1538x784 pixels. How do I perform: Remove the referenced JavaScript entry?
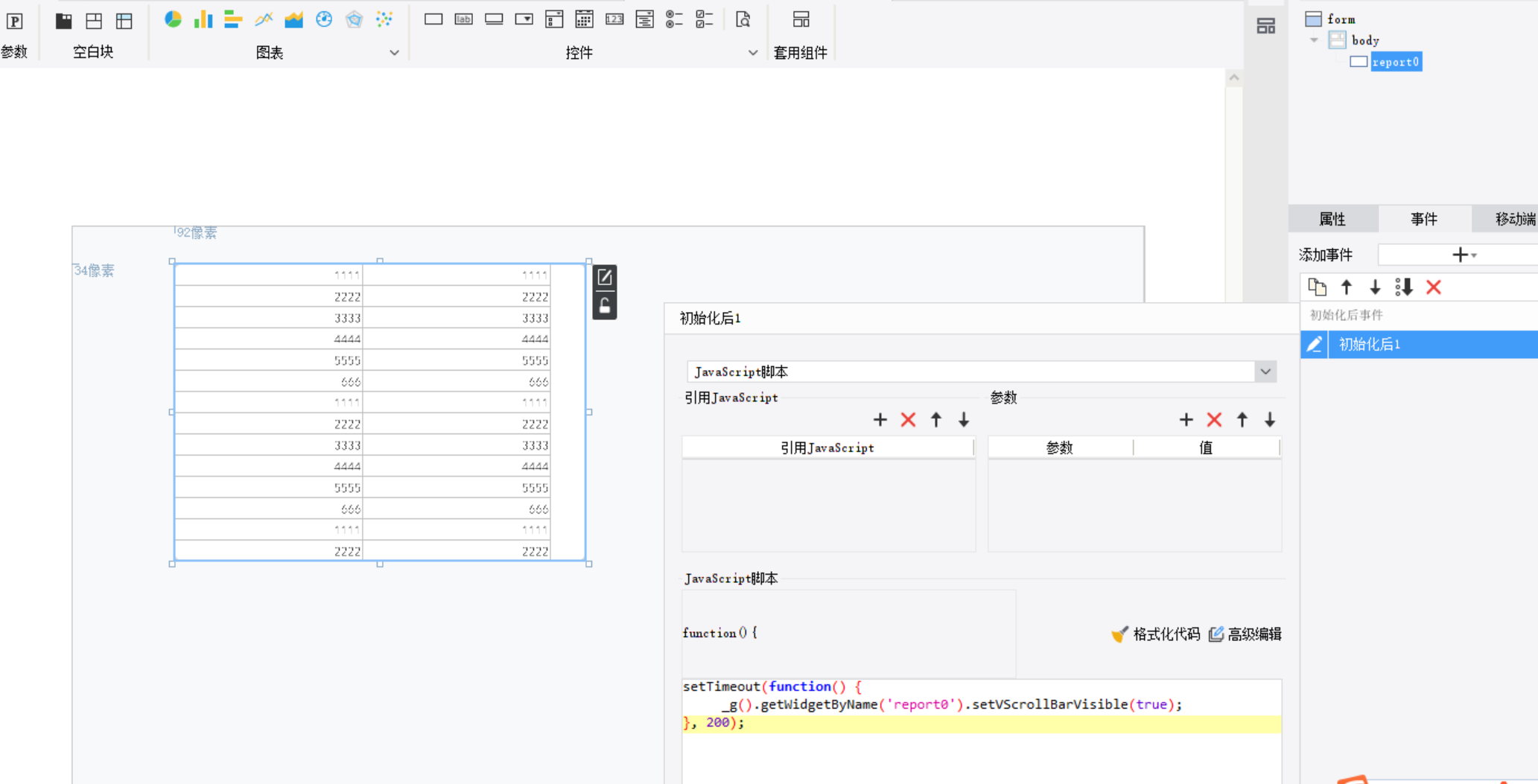908,420
